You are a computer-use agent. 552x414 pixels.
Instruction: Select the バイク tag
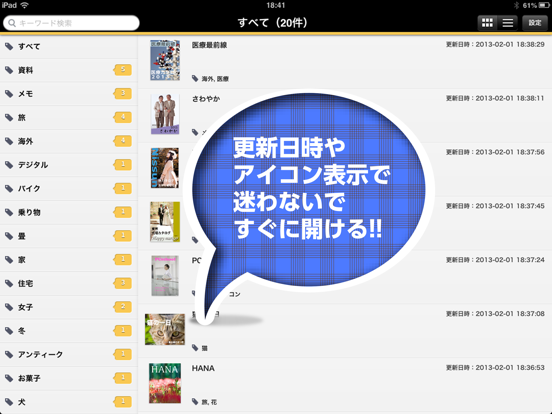coord(69,188)
